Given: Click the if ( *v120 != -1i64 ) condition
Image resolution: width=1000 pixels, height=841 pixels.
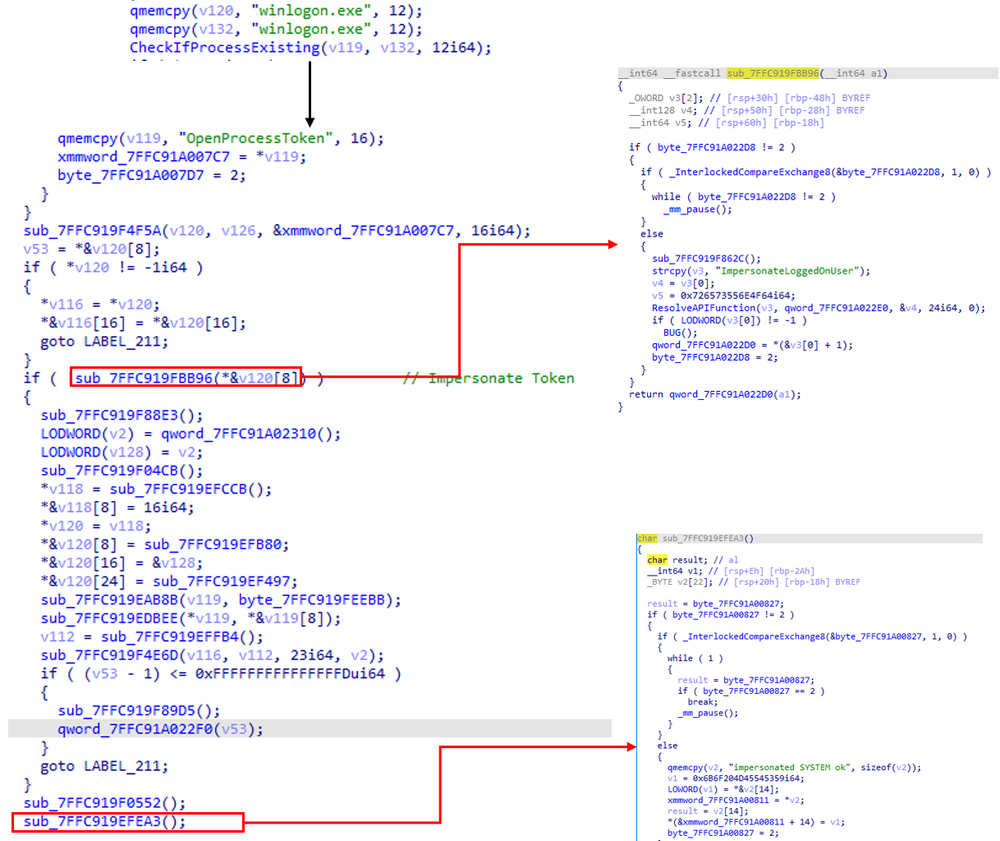Looking at the screenshot, I should coord(114,268).
